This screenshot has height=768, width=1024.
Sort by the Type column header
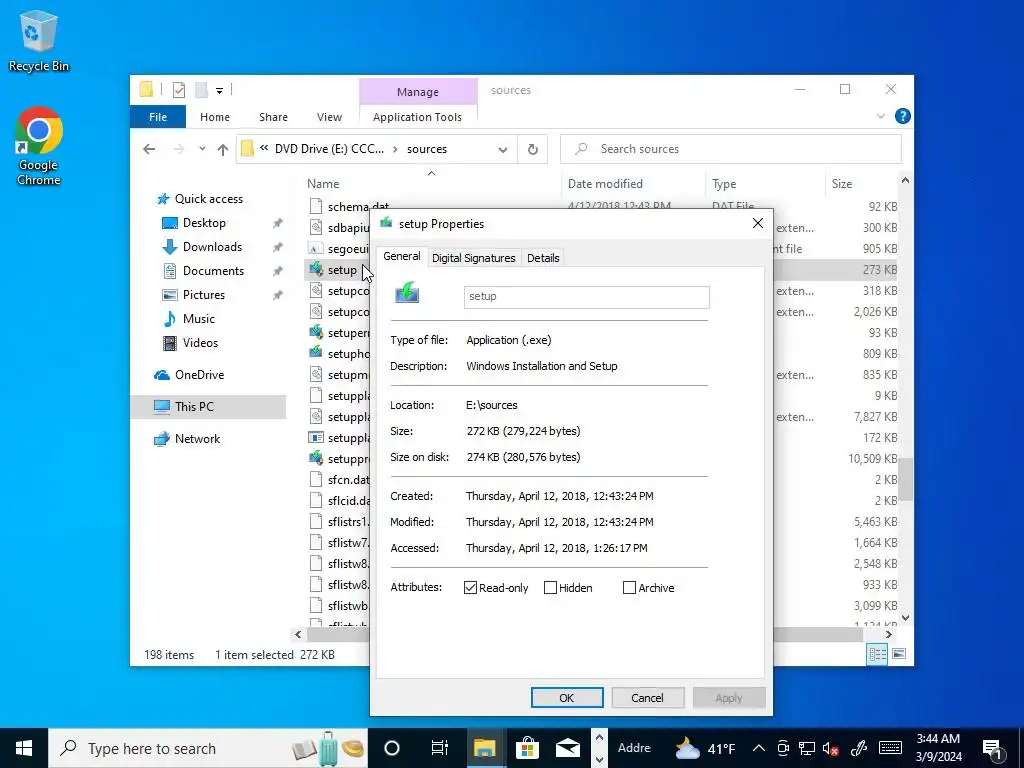click(765, 184)
